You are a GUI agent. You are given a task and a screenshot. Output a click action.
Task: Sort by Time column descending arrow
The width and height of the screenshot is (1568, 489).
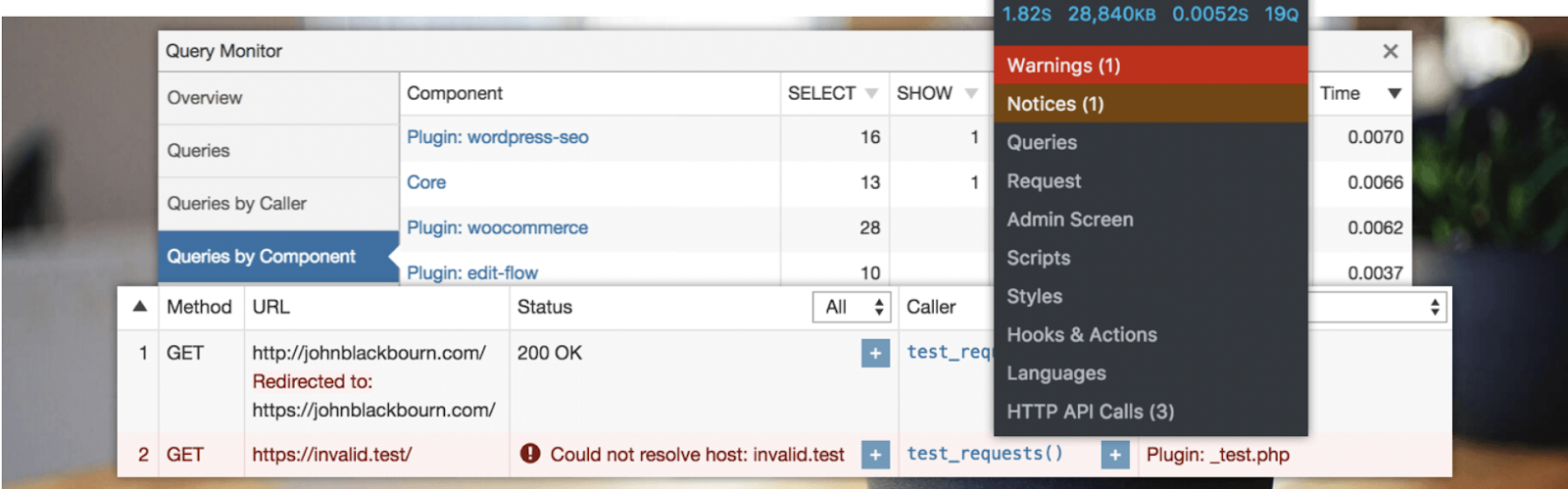point(1395,94)
